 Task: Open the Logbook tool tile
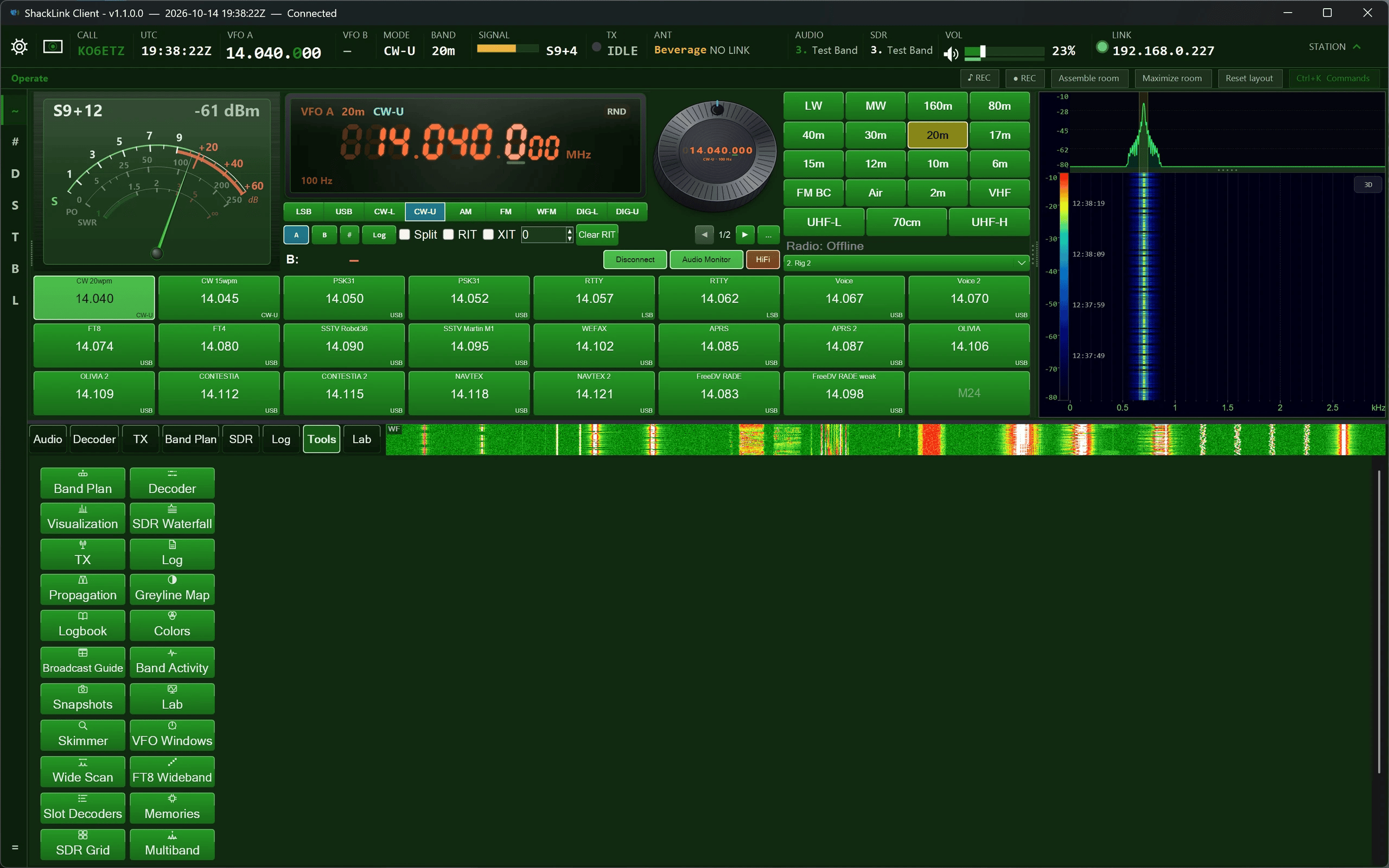click(82, 625)
